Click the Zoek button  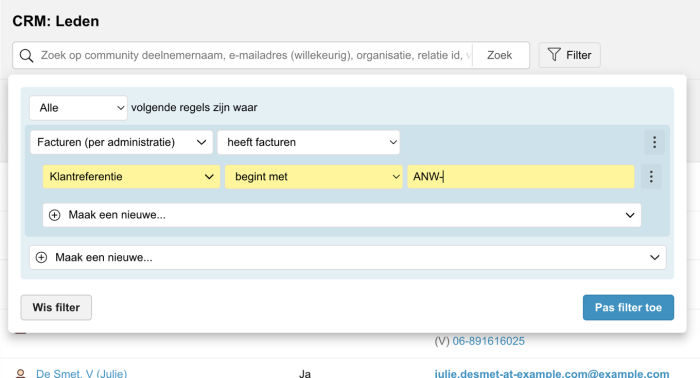click(x=500, y=55)
